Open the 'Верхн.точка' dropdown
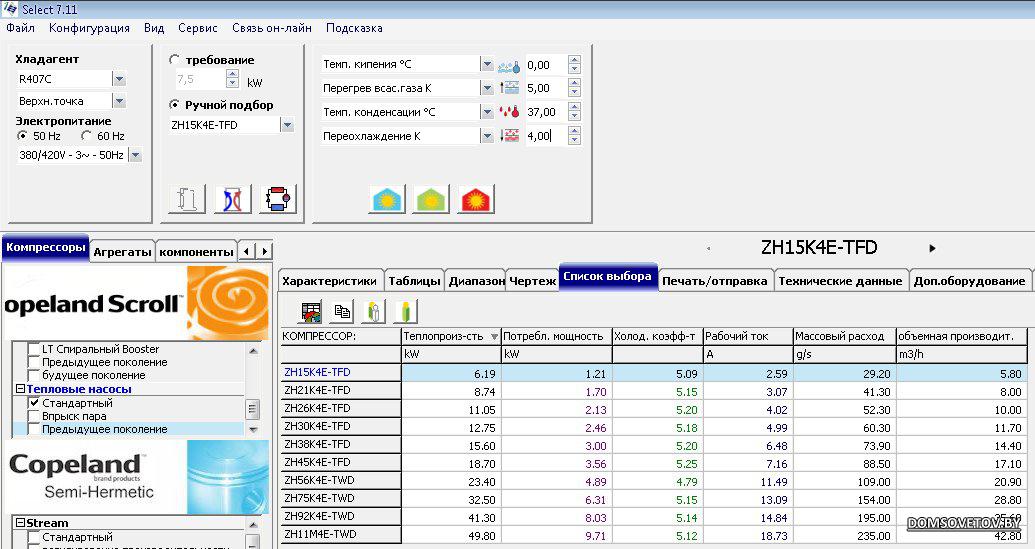Viewport: 1035px width, 549px height. pyautogui.click(x=119, y=101)
